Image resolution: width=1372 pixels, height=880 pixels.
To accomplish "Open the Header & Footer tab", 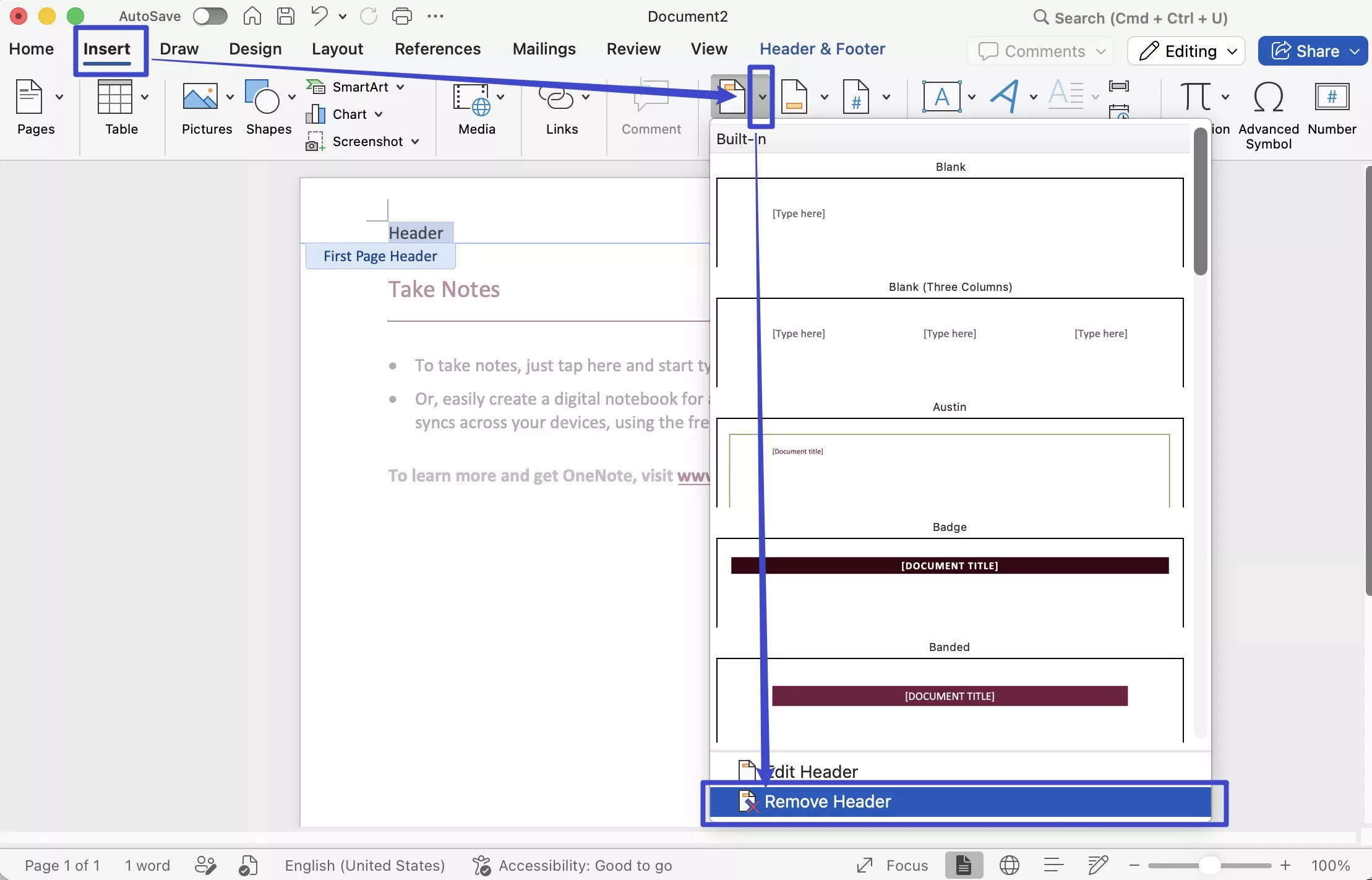I will (822, 49).
